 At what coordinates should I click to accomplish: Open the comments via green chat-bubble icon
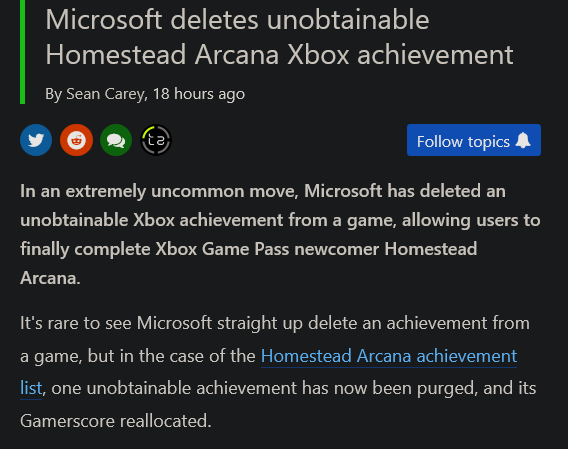coord(116,140)
